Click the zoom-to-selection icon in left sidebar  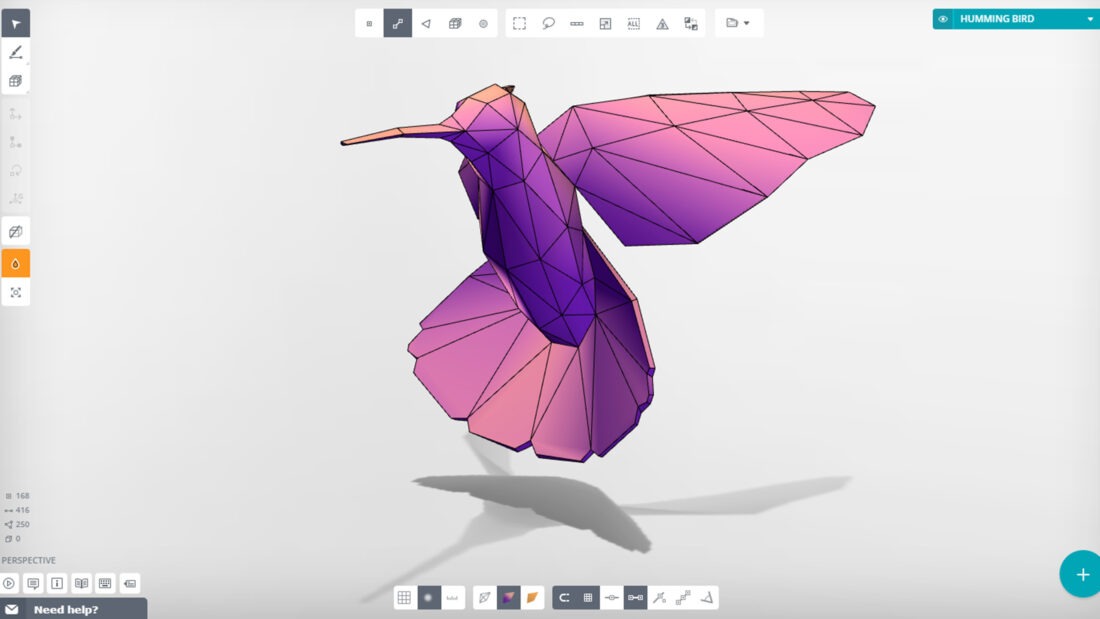click(15, 292)
